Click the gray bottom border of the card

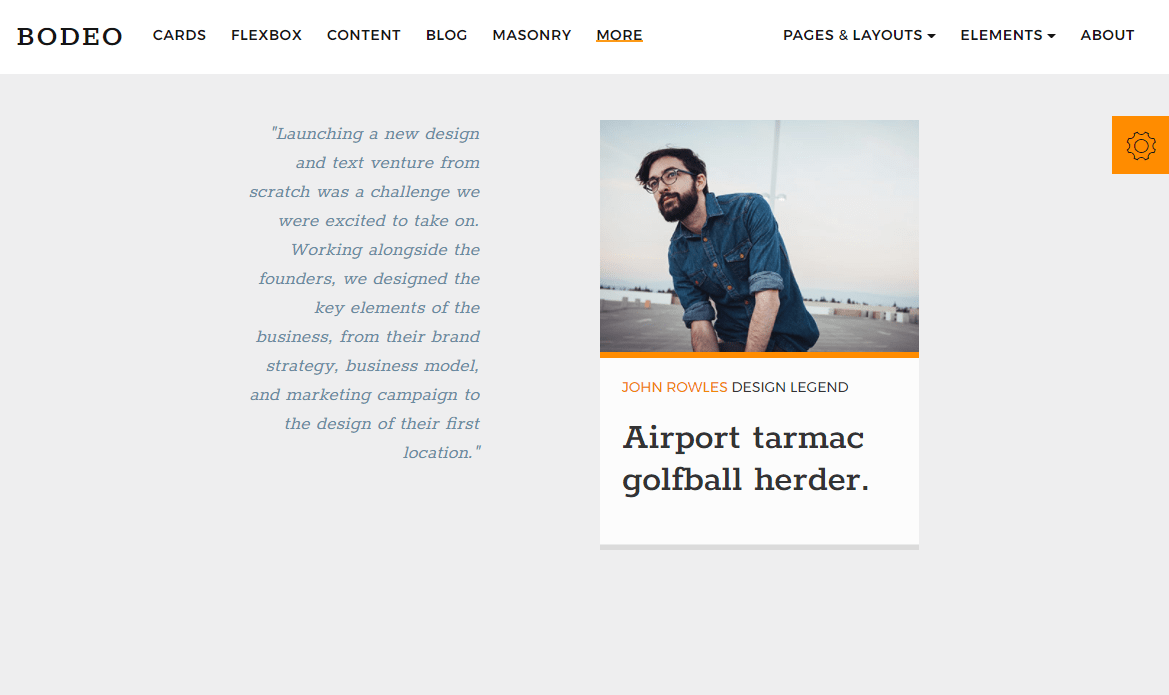pos(759,547)
